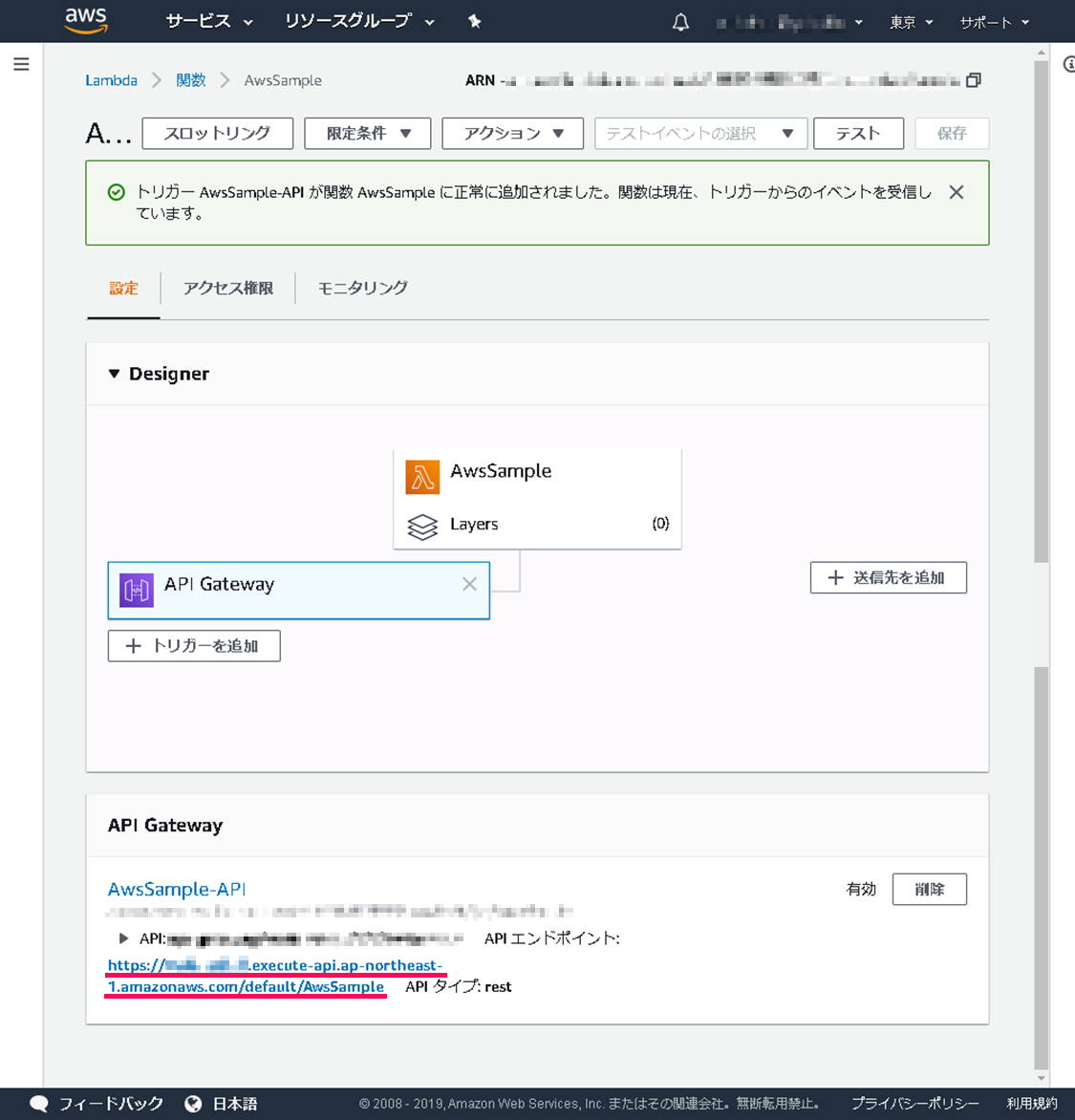Click the 保存 button

pyautogui.click(x=952, y=134)
